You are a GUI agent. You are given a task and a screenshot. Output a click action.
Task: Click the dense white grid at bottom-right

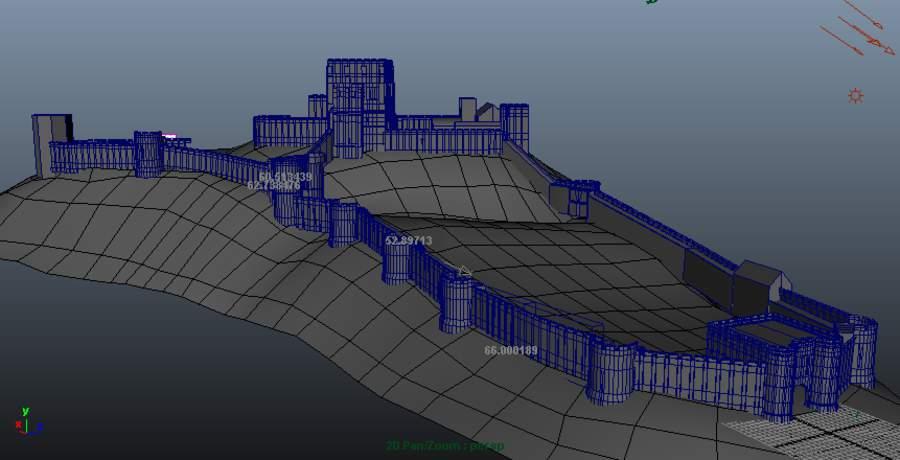pyautogui.click(x=800, y=432)
